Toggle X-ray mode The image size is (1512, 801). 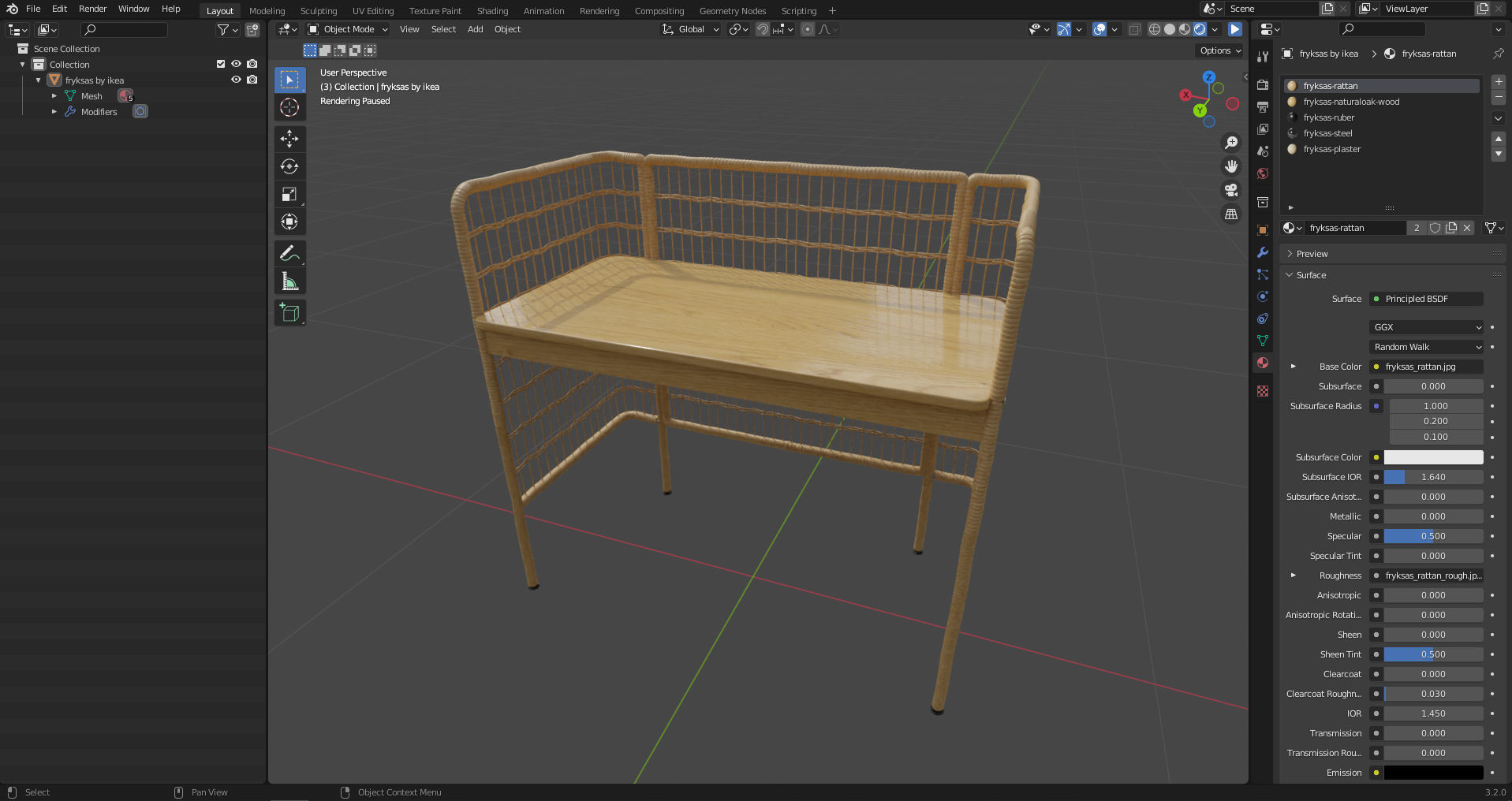1134,29
